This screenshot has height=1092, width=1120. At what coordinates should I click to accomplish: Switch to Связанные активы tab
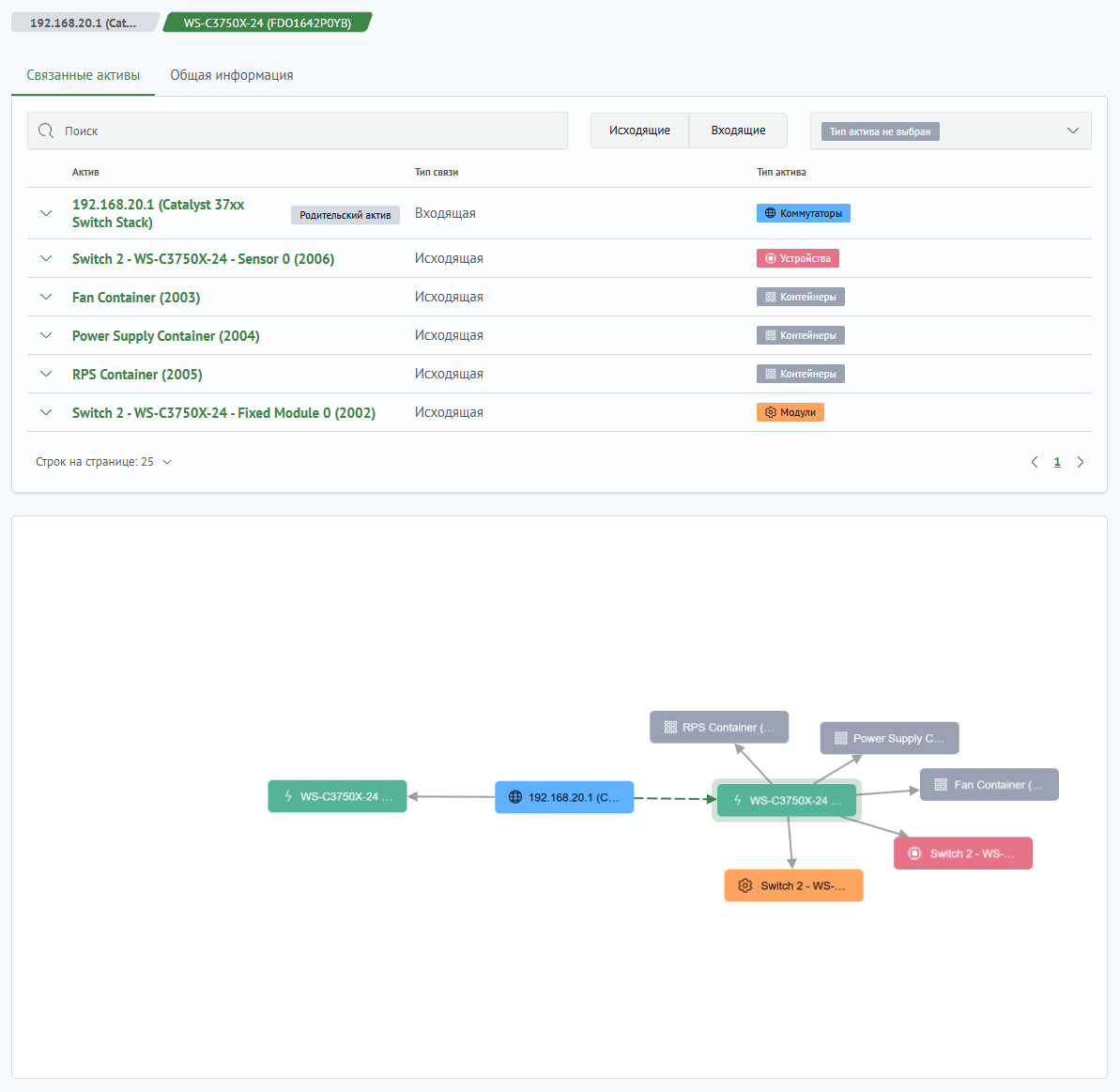point(83,76)
